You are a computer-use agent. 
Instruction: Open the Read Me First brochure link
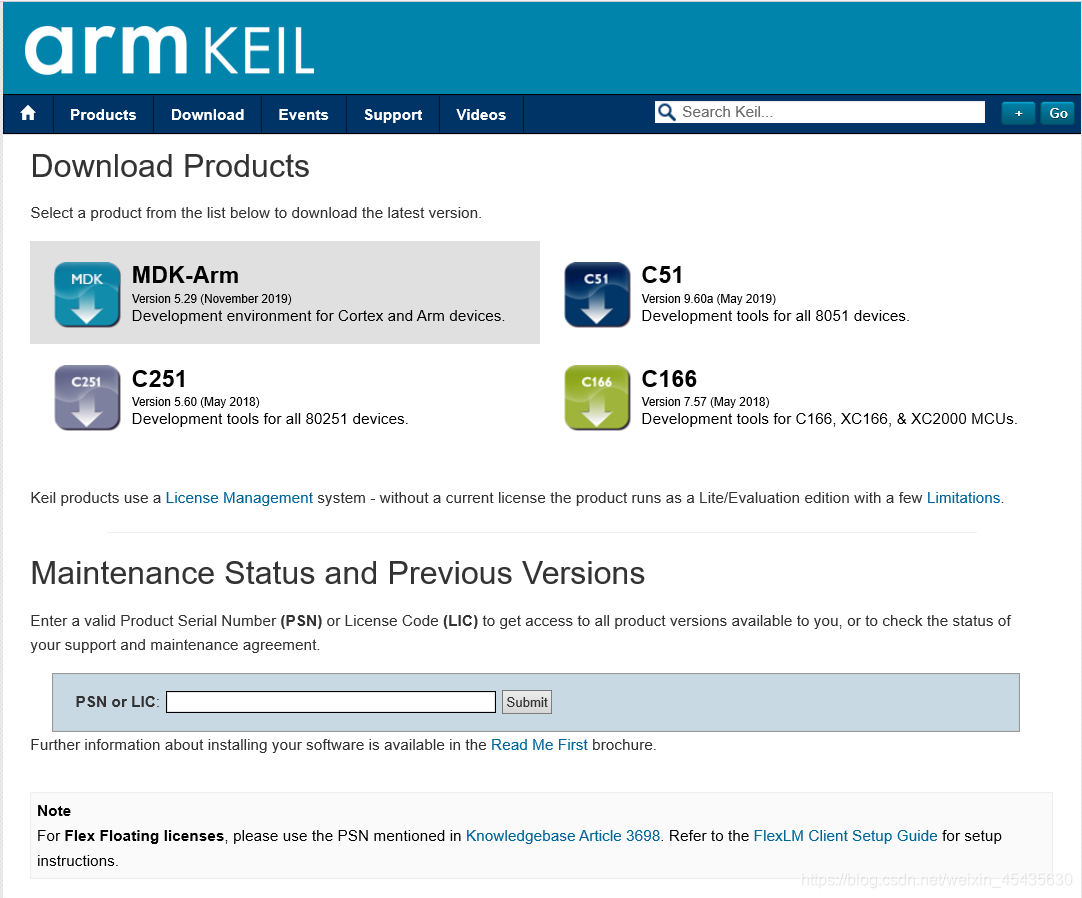[539, 745]
